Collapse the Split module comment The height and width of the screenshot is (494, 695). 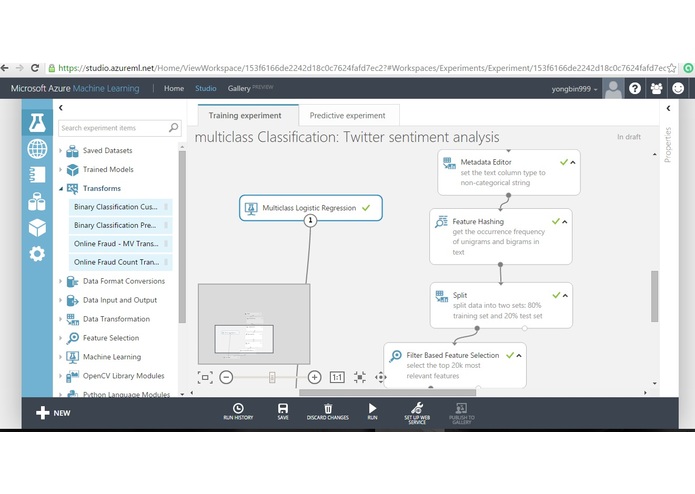pyautogui.click(x=565, y=296)
